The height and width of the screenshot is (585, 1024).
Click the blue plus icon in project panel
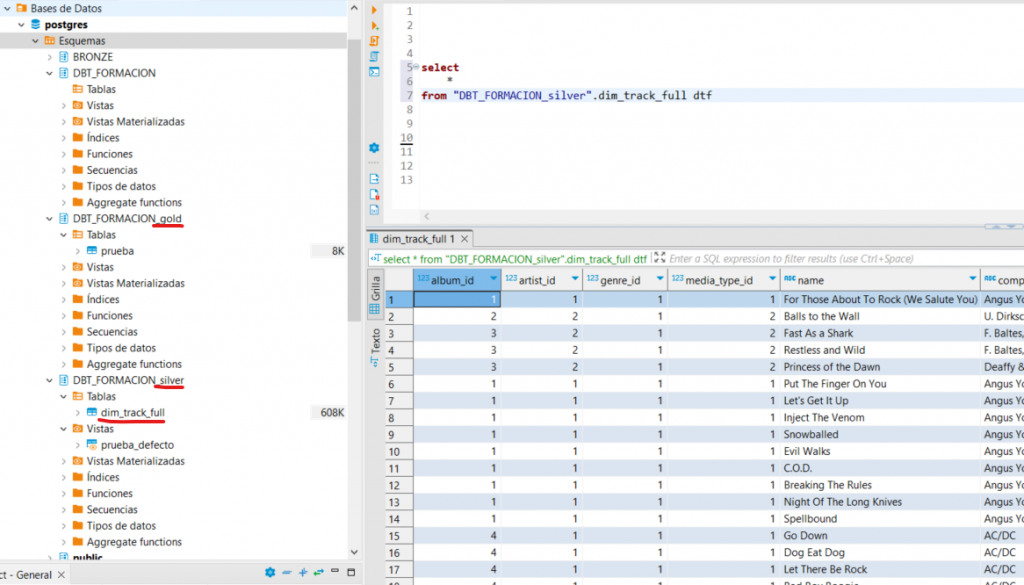click(x=302, y=573)
